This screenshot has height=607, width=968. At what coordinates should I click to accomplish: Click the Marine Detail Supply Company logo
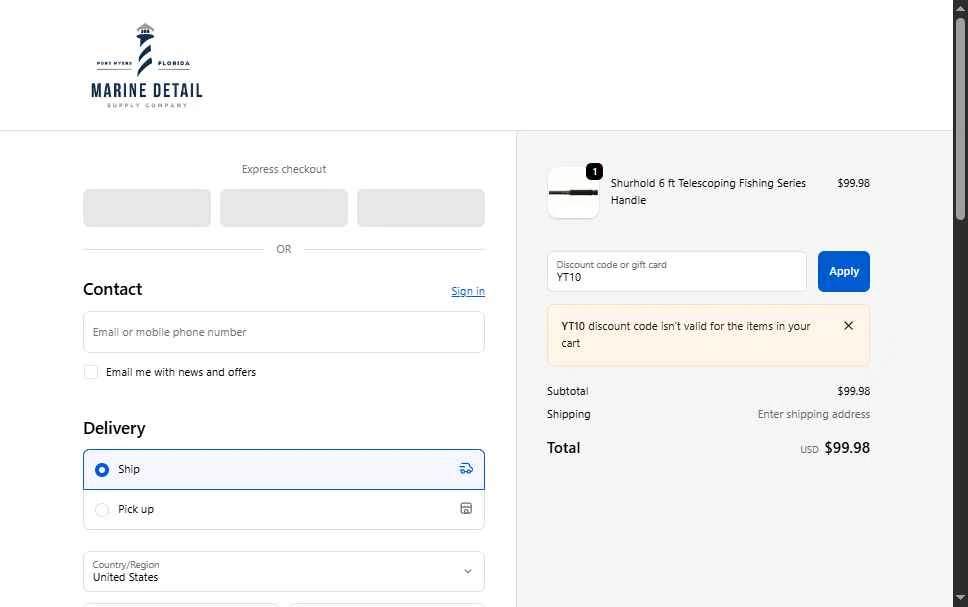(146, 65)
